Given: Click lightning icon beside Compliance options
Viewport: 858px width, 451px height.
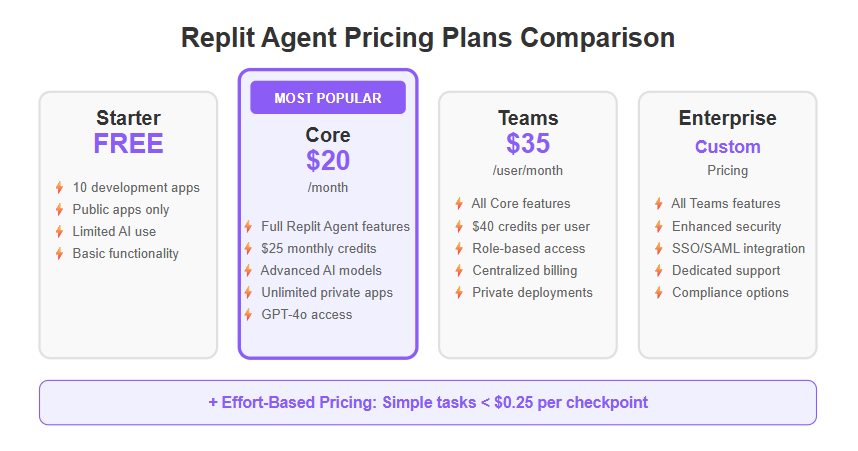Looking at the screenshot, I should pyautogui.click(x=659, y=293).
